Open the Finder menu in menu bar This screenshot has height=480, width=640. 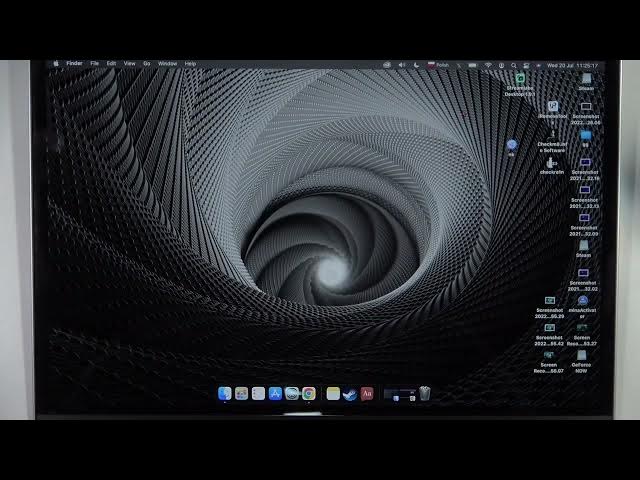(74, 64)
